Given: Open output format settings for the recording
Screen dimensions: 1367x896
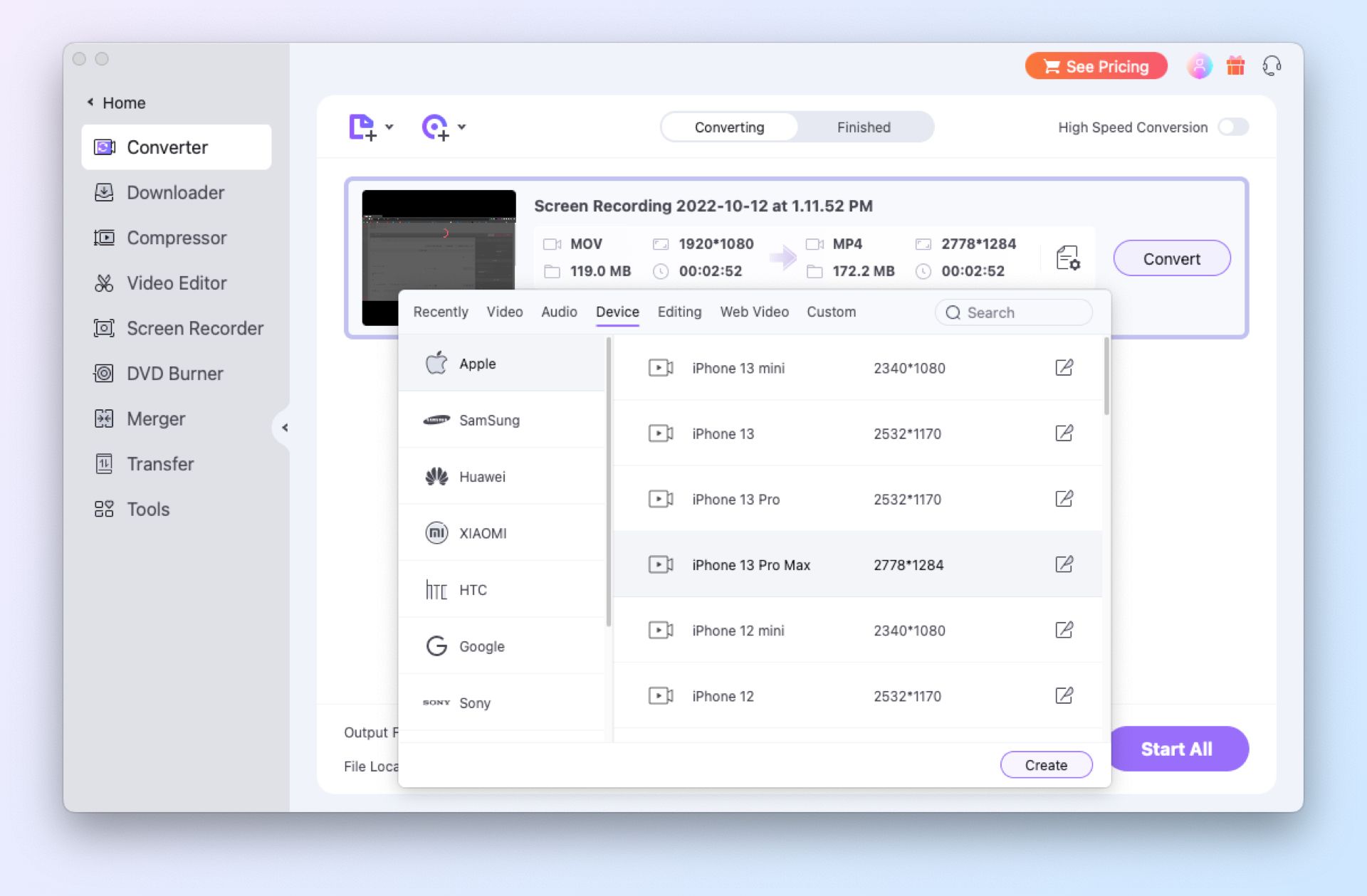Looking at the screenshot, I should [x=1066, y=258].
